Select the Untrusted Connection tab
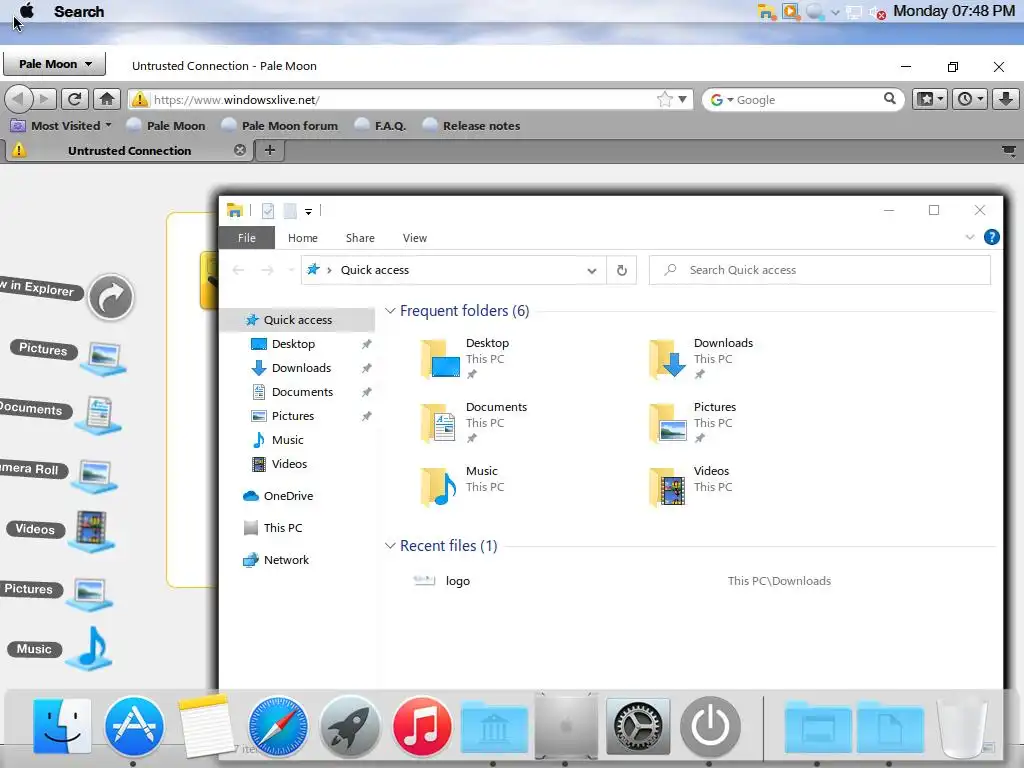 (129, 150)
